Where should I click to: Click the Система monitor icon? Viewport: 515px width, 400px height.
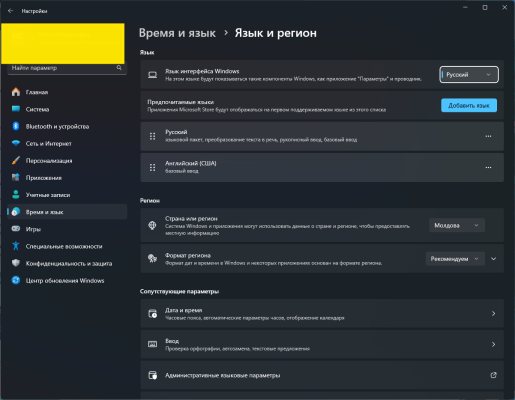16,109
